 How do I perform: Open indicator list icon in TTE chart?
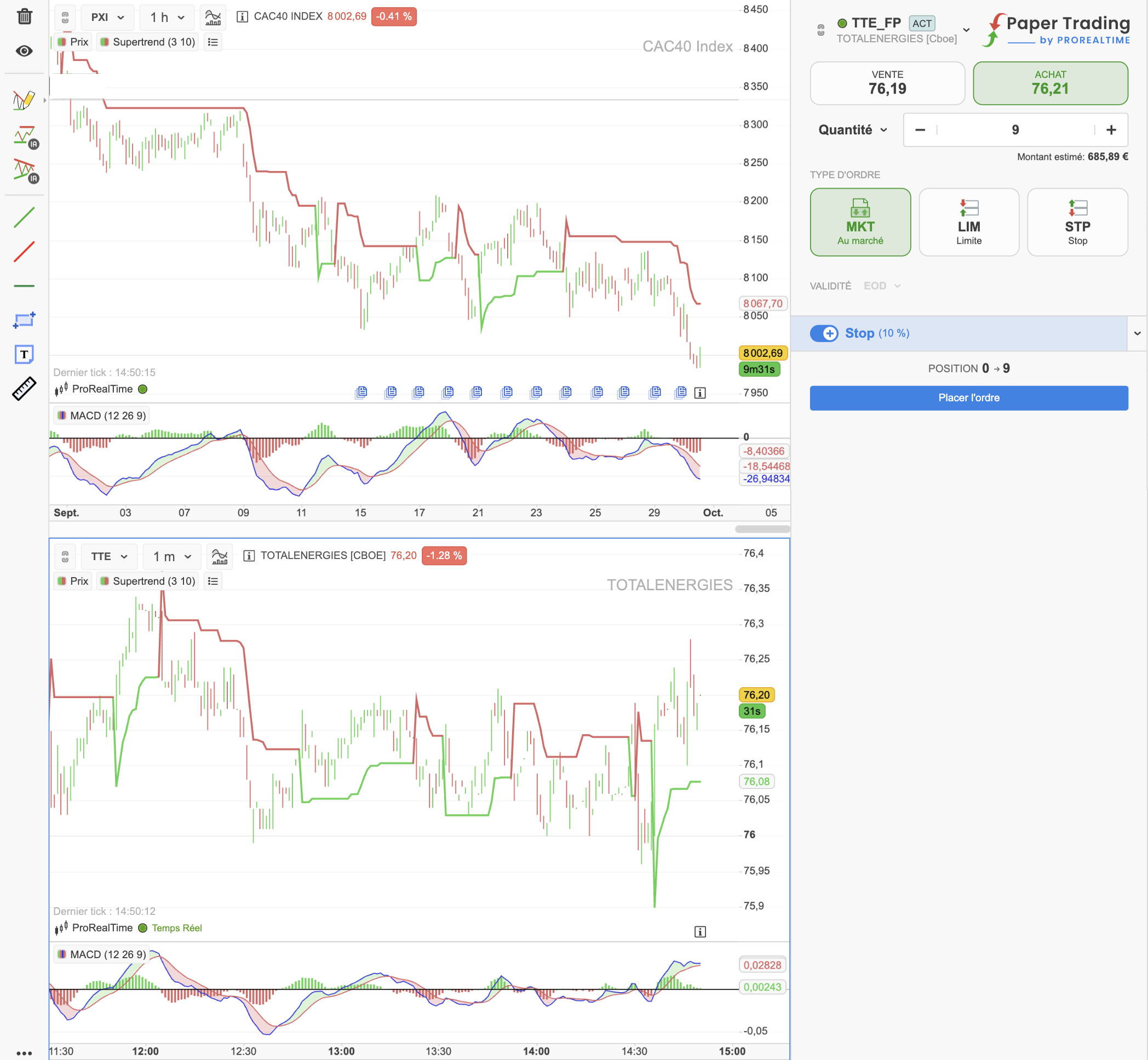(213, 581)
